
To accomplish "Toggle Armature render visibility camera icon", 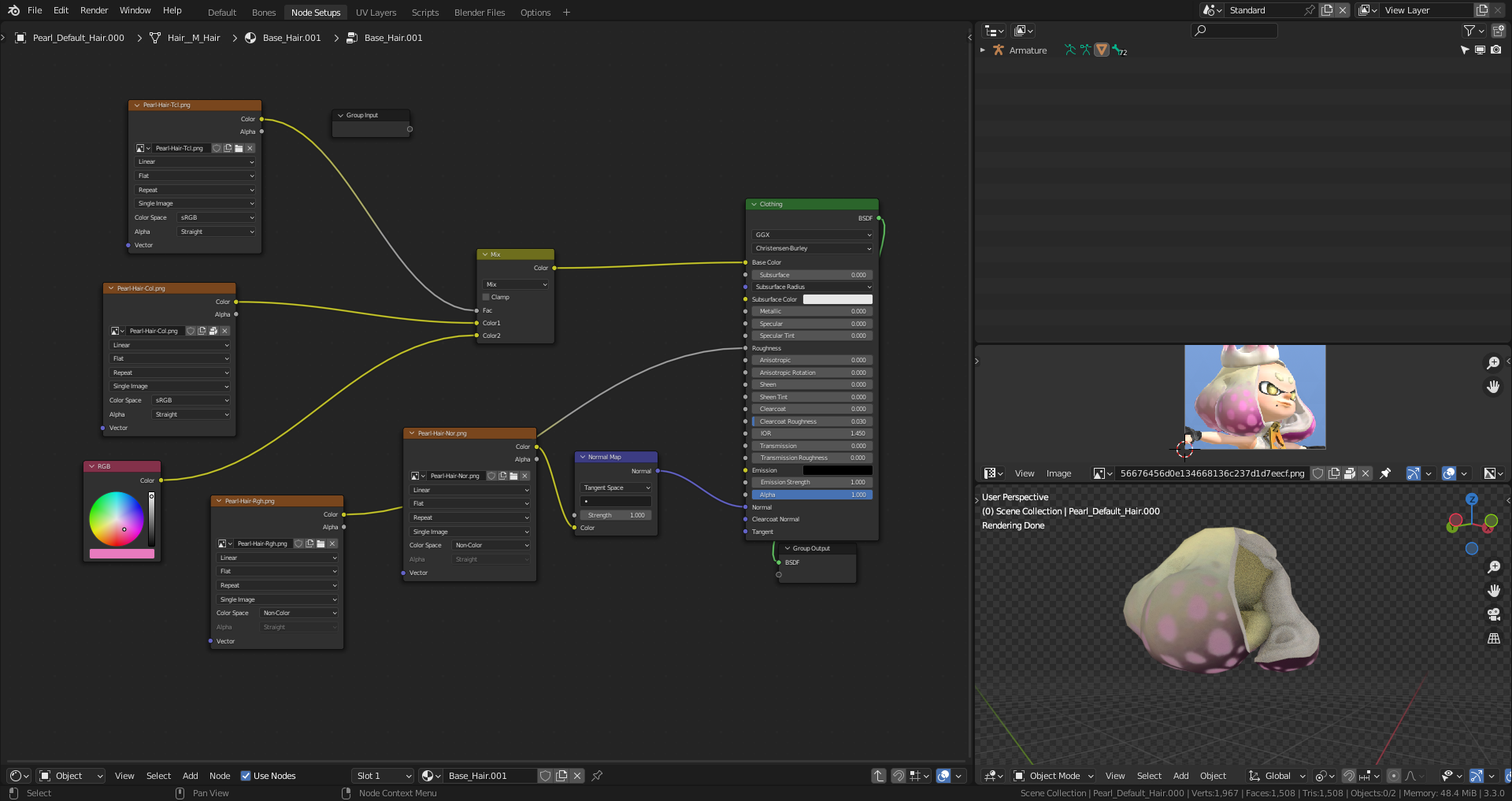I will (x=1496, y=50).
